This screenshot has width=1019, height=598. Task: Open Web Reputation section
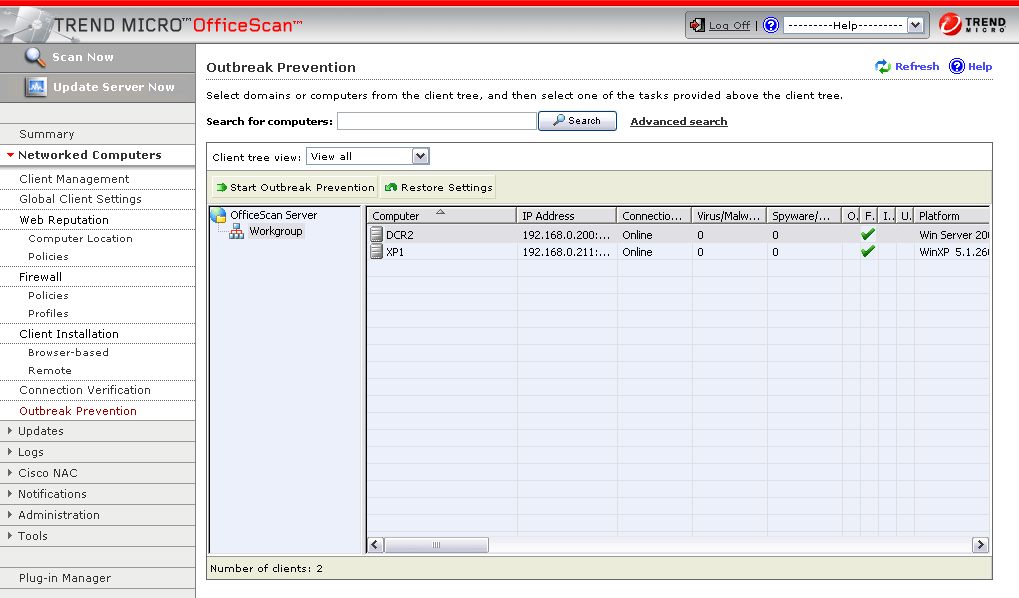point(64,220)
